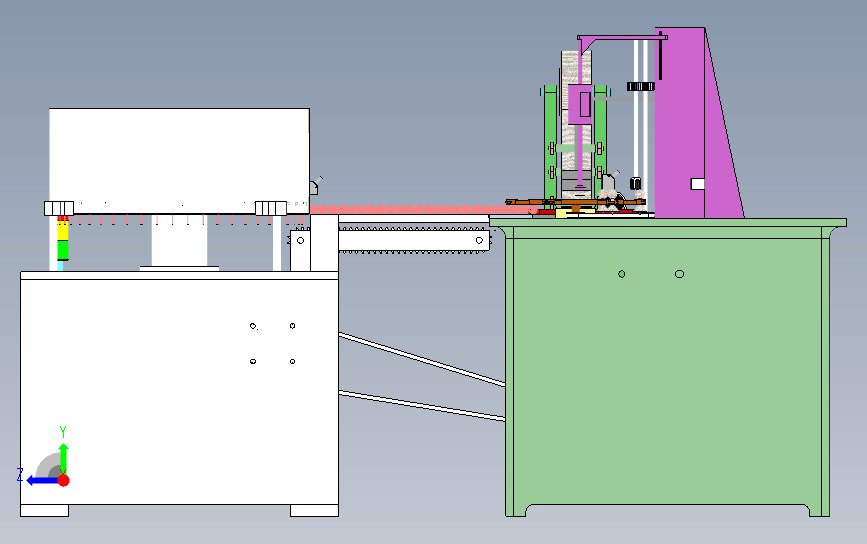
Task: Select the upper diagonal brace rod
Action: tap(422, 359)
